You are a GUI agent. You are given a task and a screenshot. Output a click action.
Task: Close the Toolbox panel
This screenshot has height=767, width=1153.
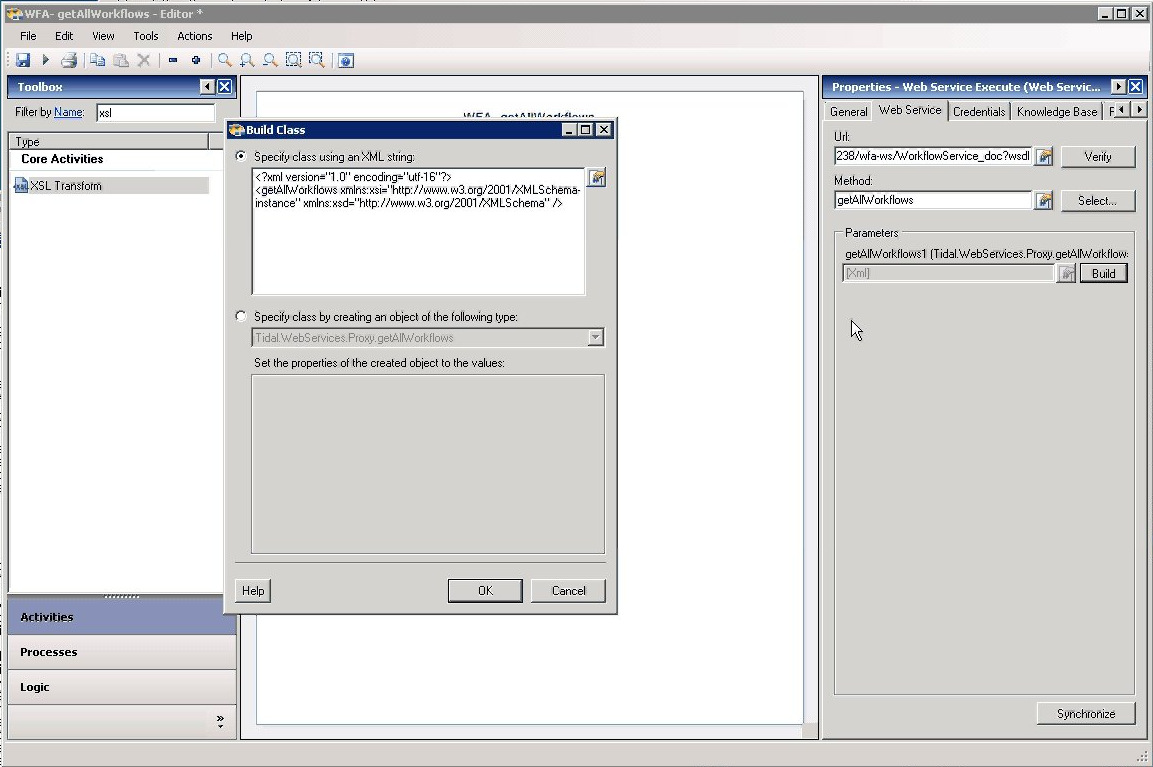(225, 87)
